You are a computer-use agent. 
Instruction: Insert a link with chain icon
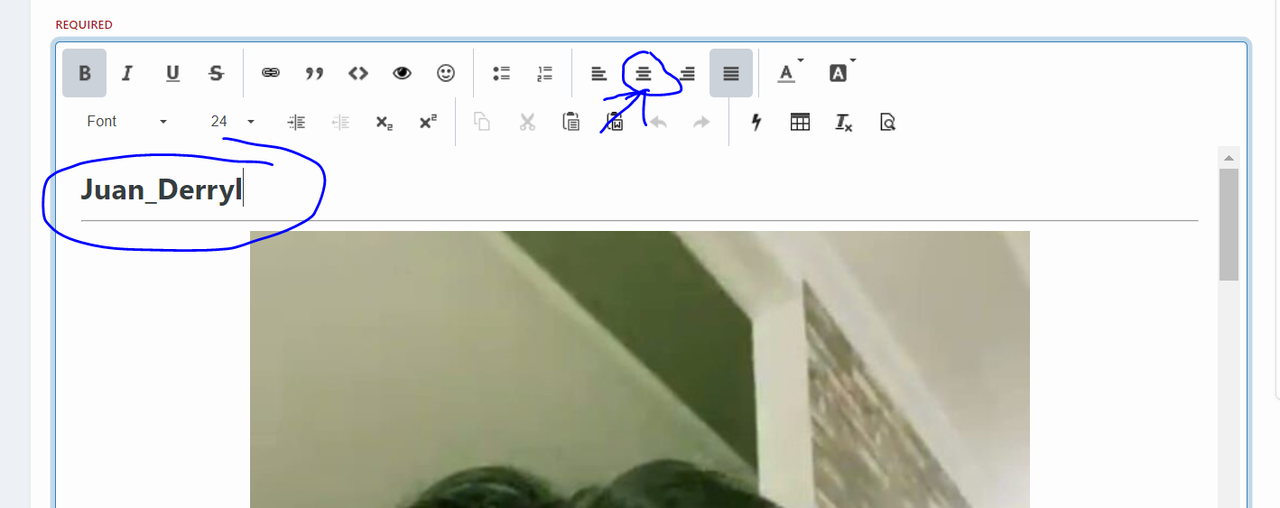coord(270,73)
